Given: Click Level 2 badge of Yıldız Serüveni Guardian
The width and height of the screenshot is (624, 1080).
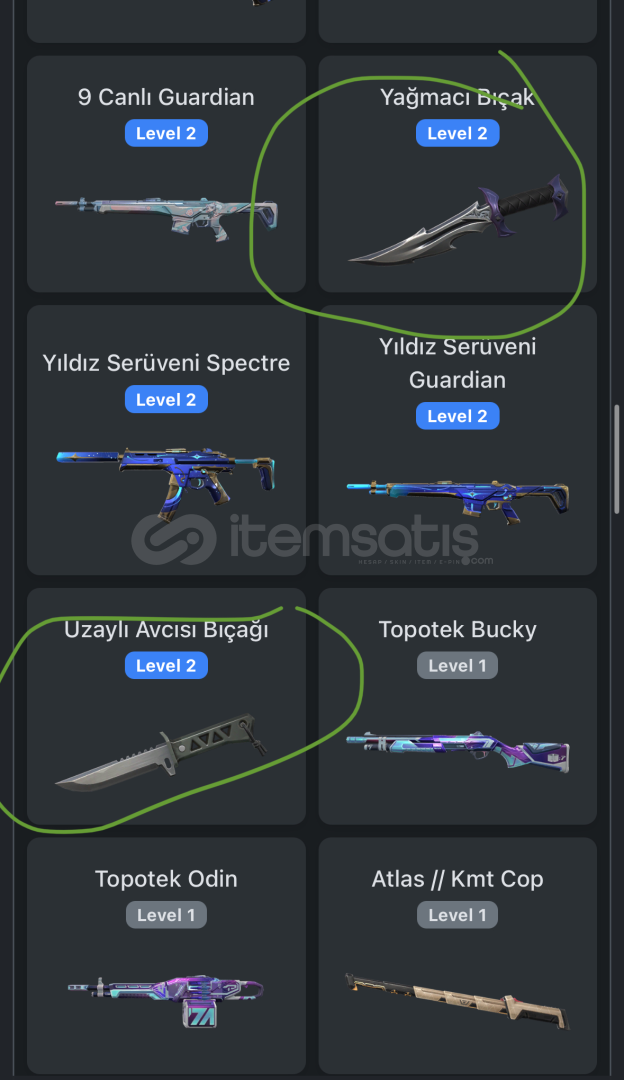Looking at the screenshot, I should pos(457,416).
